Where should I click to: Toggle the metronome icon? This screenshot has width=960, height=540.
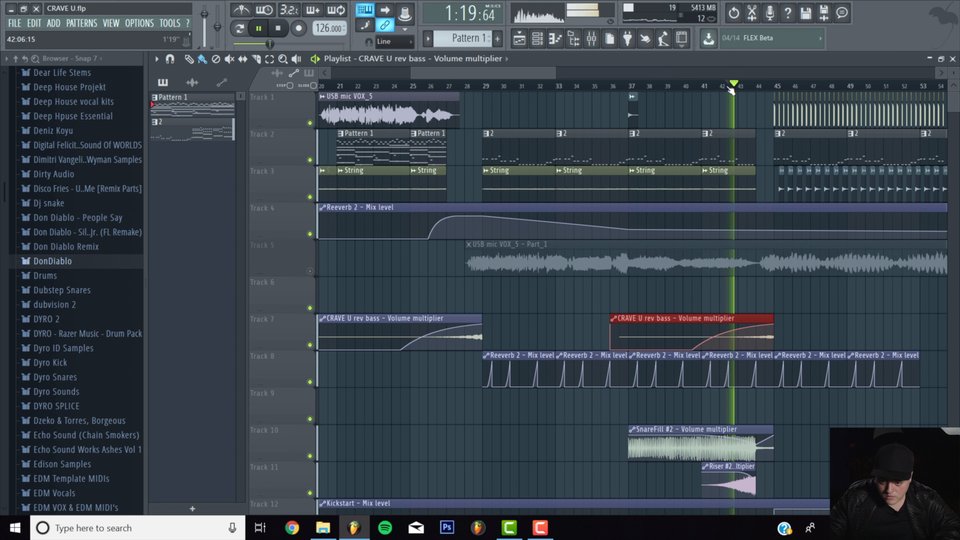point(241,10)
